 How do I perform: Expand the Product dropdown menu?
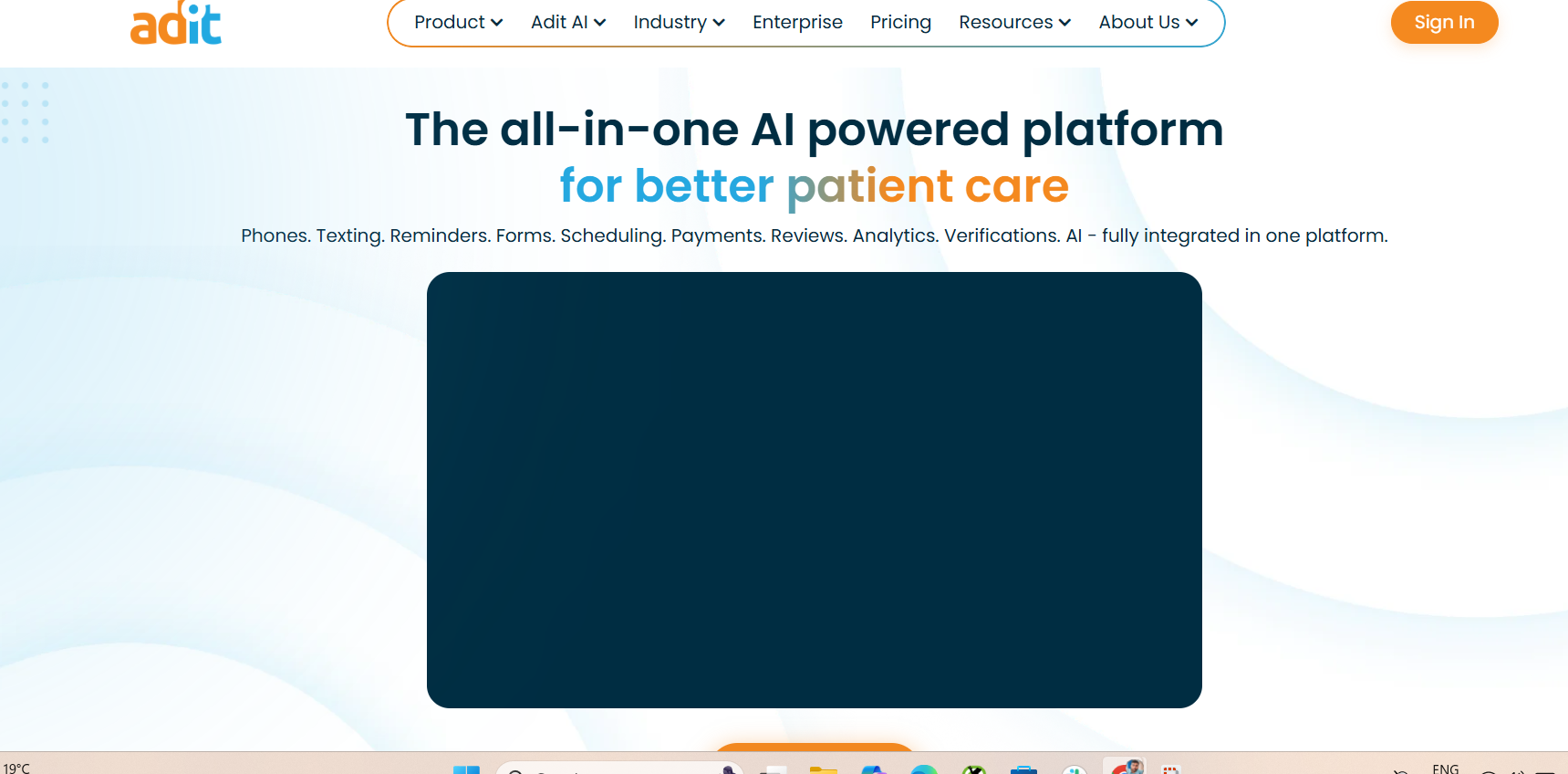[458, 22]
